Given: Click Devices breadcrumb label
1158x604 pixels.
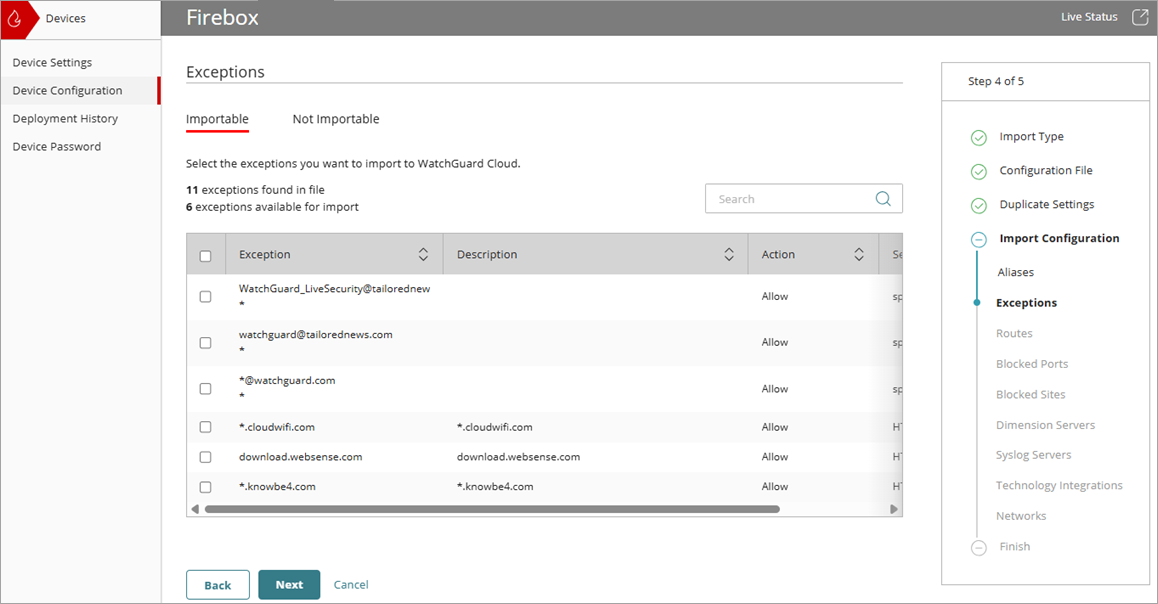Looking at the screenshot, I should (66, 18).
